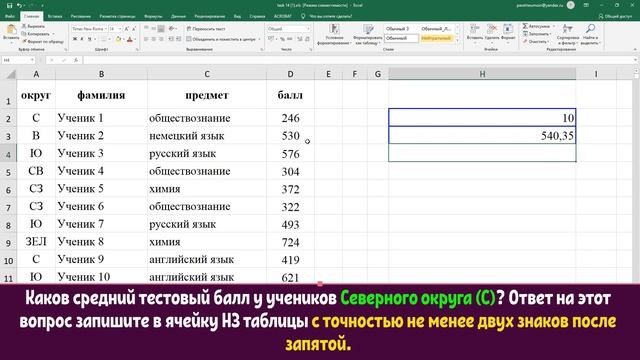This screenshot has width=640, height=360.
Task: Expand the Clear options dropdown
Action: pyautogui.click(x=549, y=42)
